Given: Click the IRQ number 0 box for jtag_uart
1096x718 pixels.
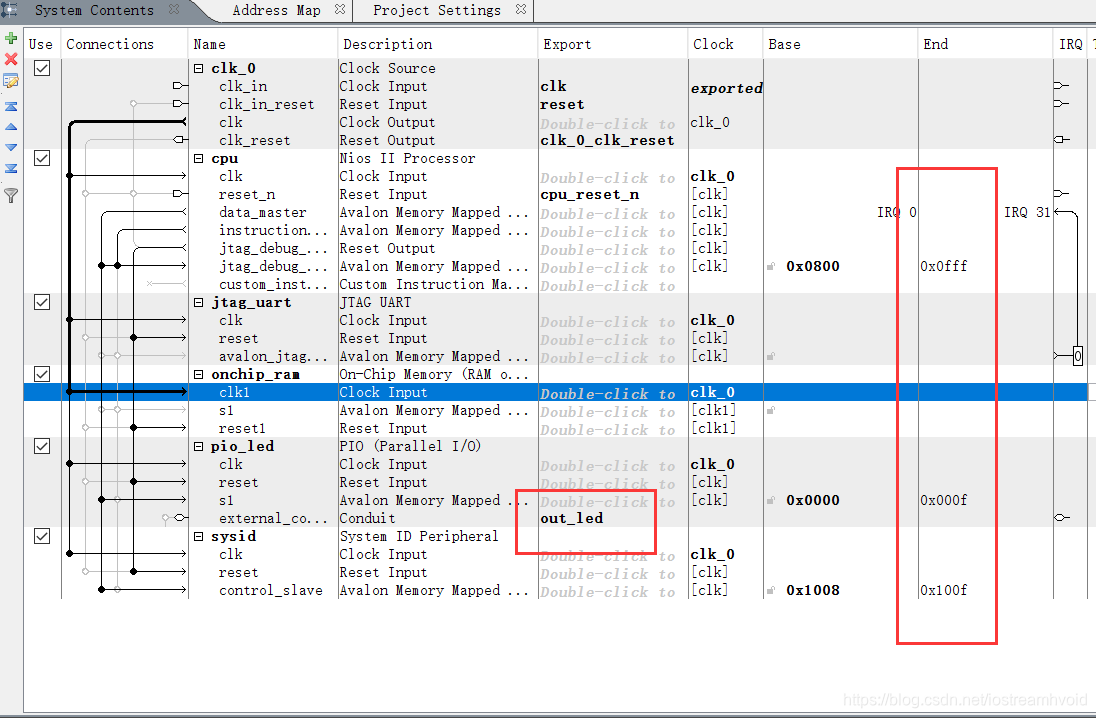Looking at the screenshot, I should coord(1078,357).
